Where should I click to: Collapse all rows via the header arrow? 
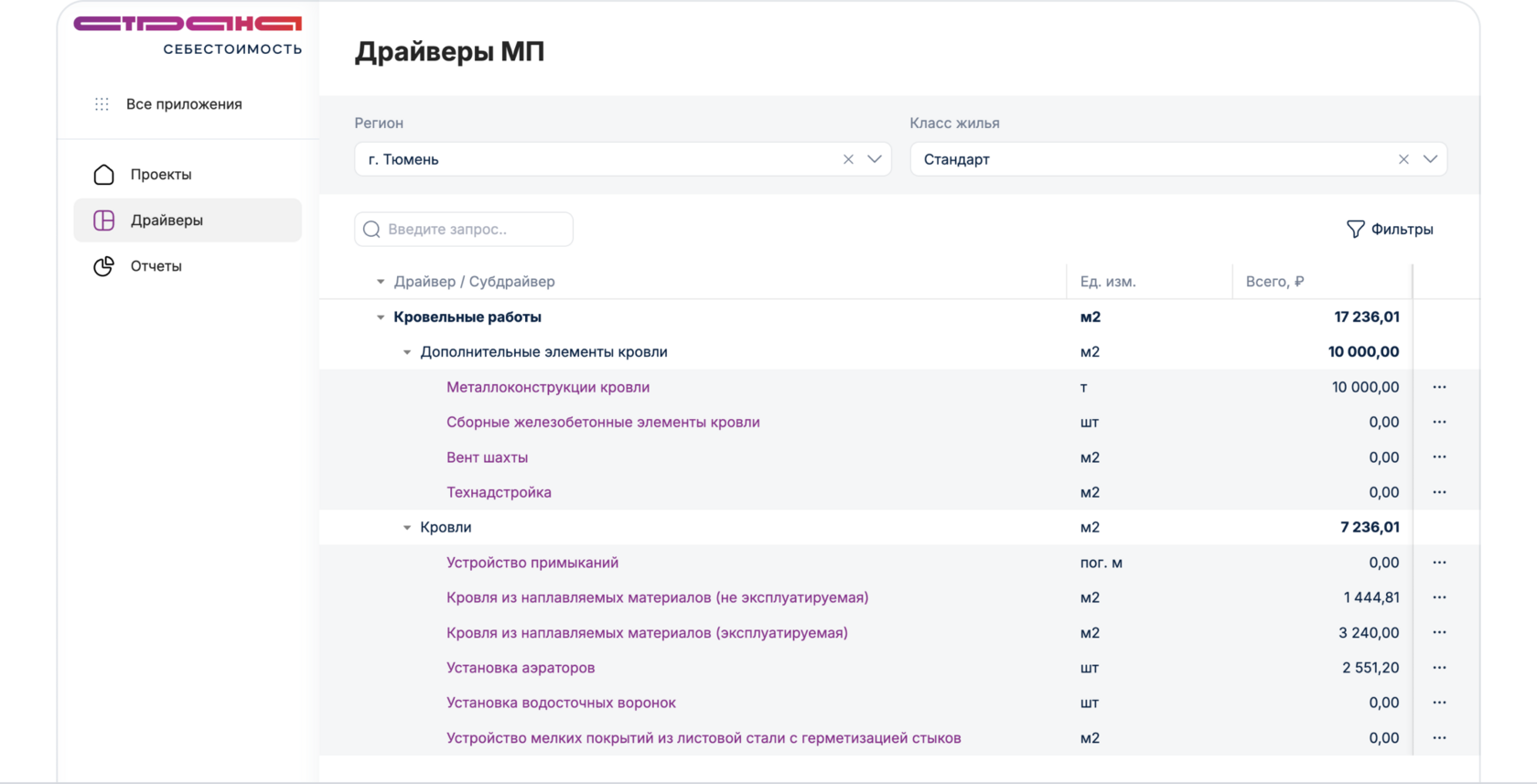381,282
